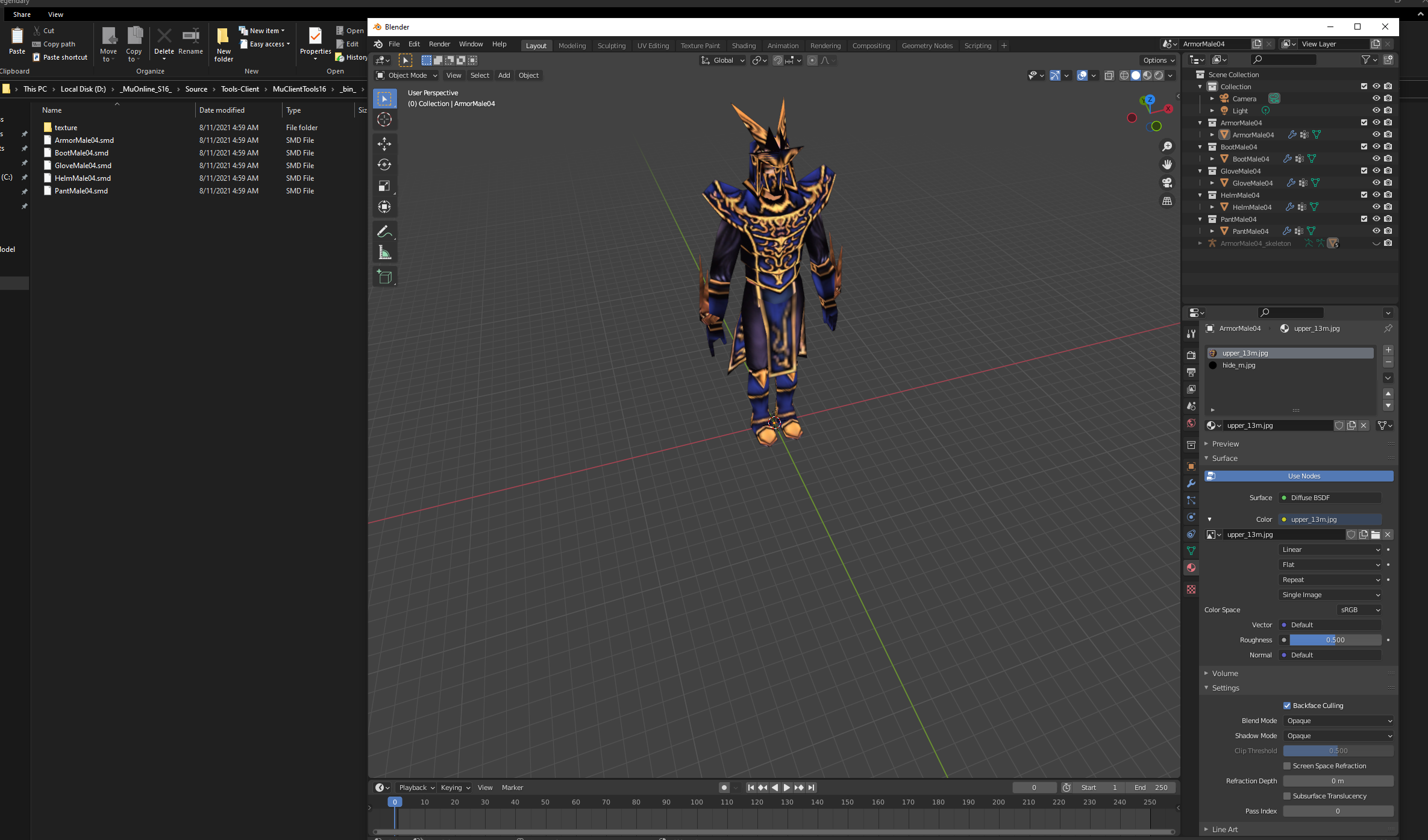This screenshot has height=840, width=1428.
Task: Open the Blend Mode dropdown
Action: point(1338,721)
